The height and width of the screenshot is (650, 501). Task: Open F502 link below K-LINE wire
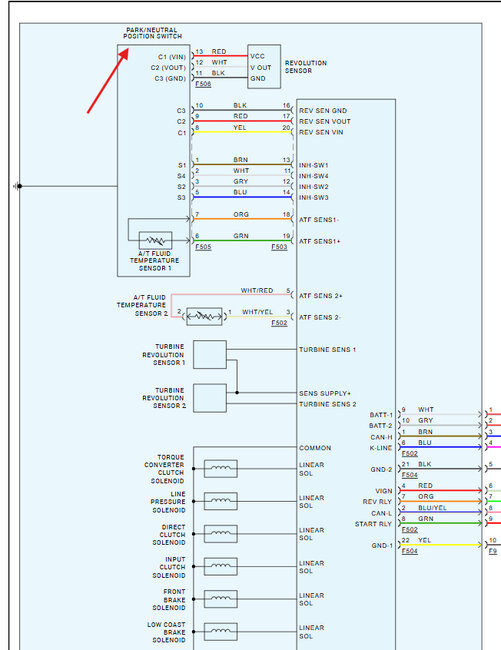[409, 454]
